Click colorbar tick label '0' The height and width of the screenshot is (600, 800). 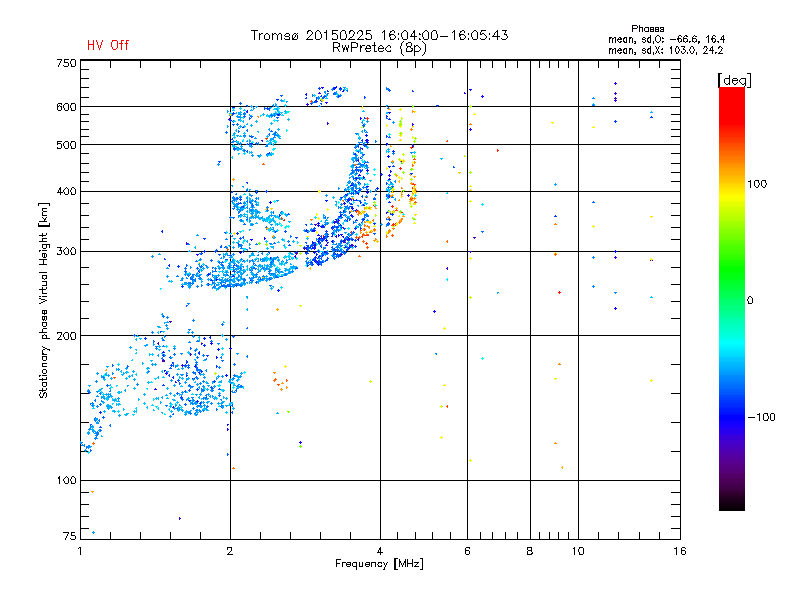click(x=749, y=301)
